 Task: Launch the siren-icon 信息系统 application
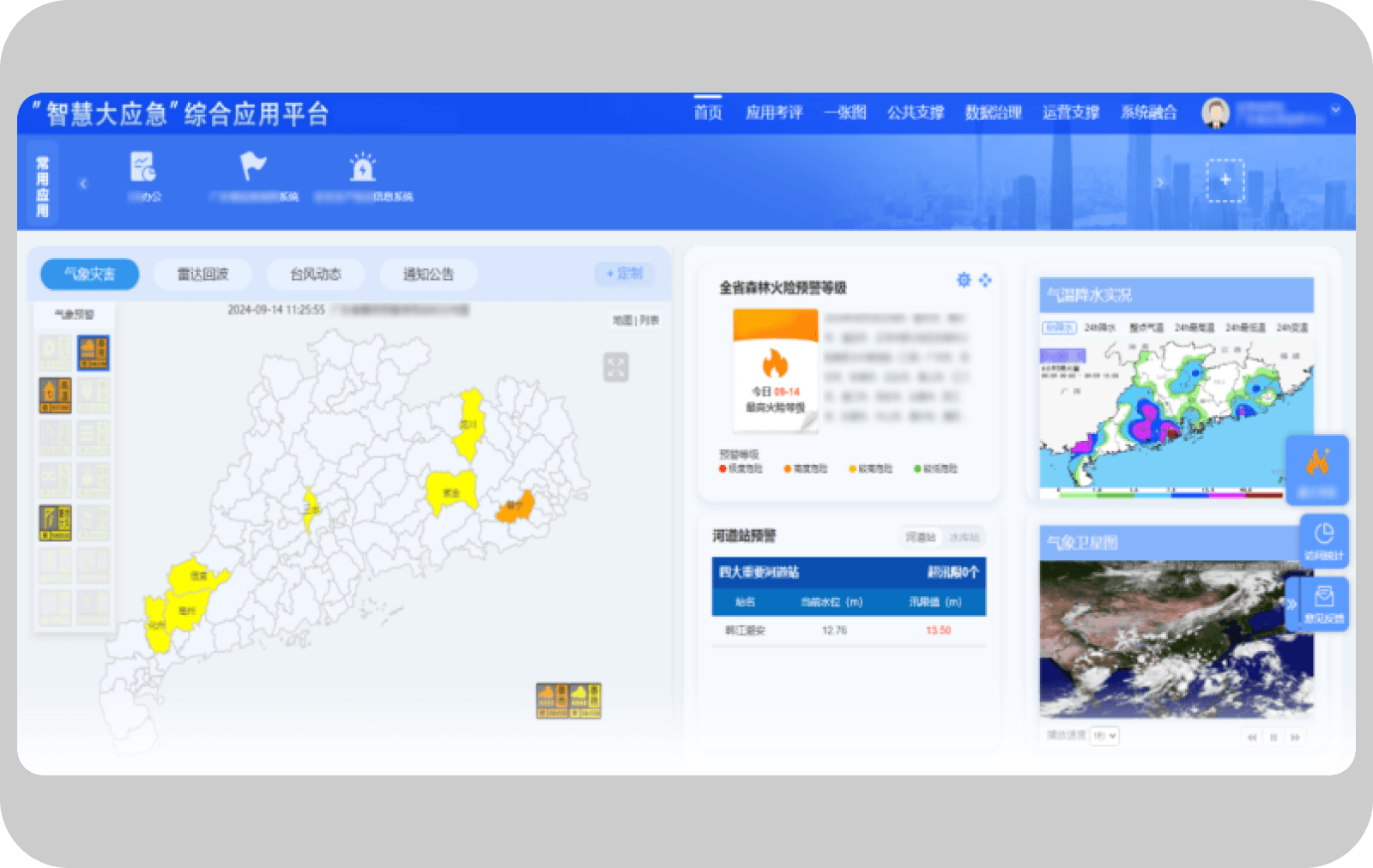(x=362, y=167)
